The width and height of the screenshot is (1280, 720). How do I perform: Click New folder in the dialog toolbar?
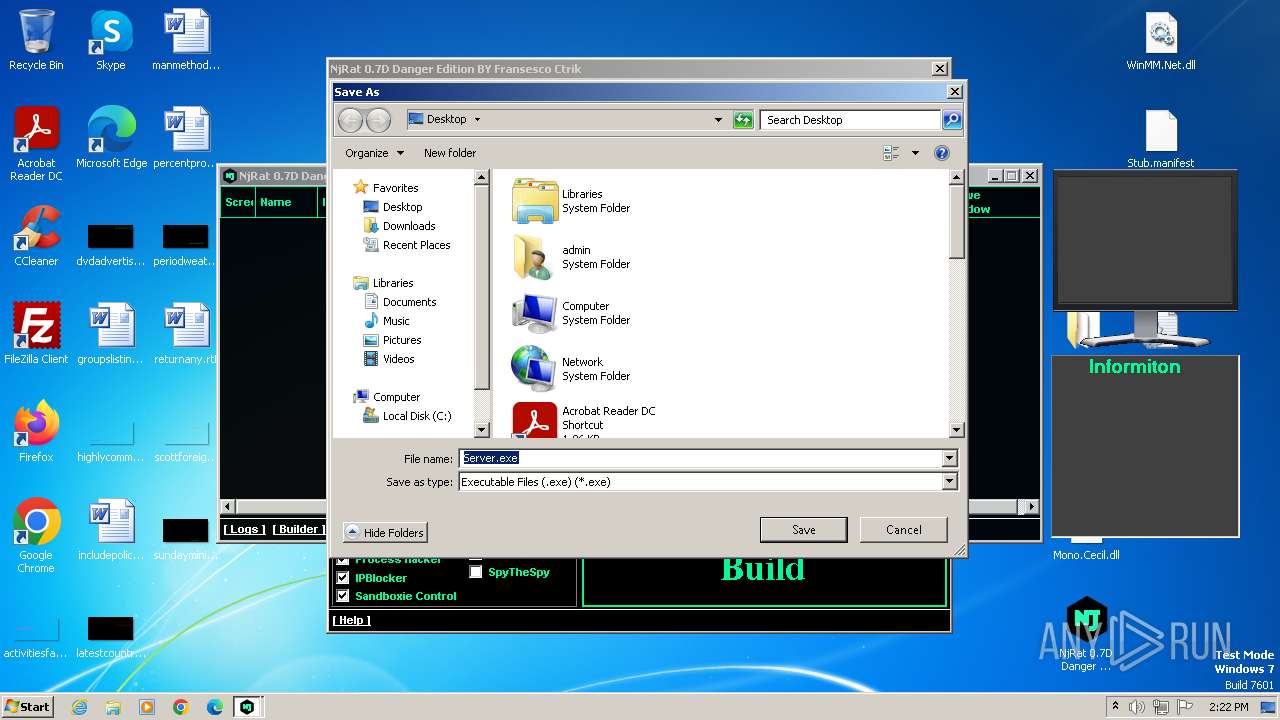pyautogui.click(x=450, y=153)
